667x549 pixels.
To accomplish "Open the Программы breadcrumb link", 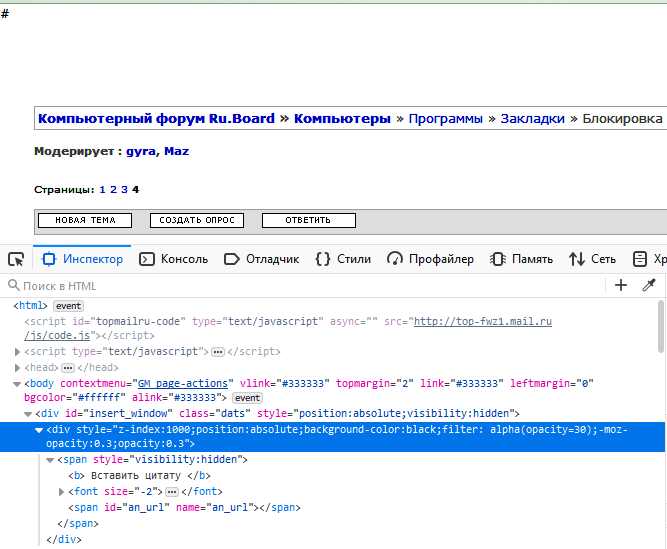I will [445, 118].
